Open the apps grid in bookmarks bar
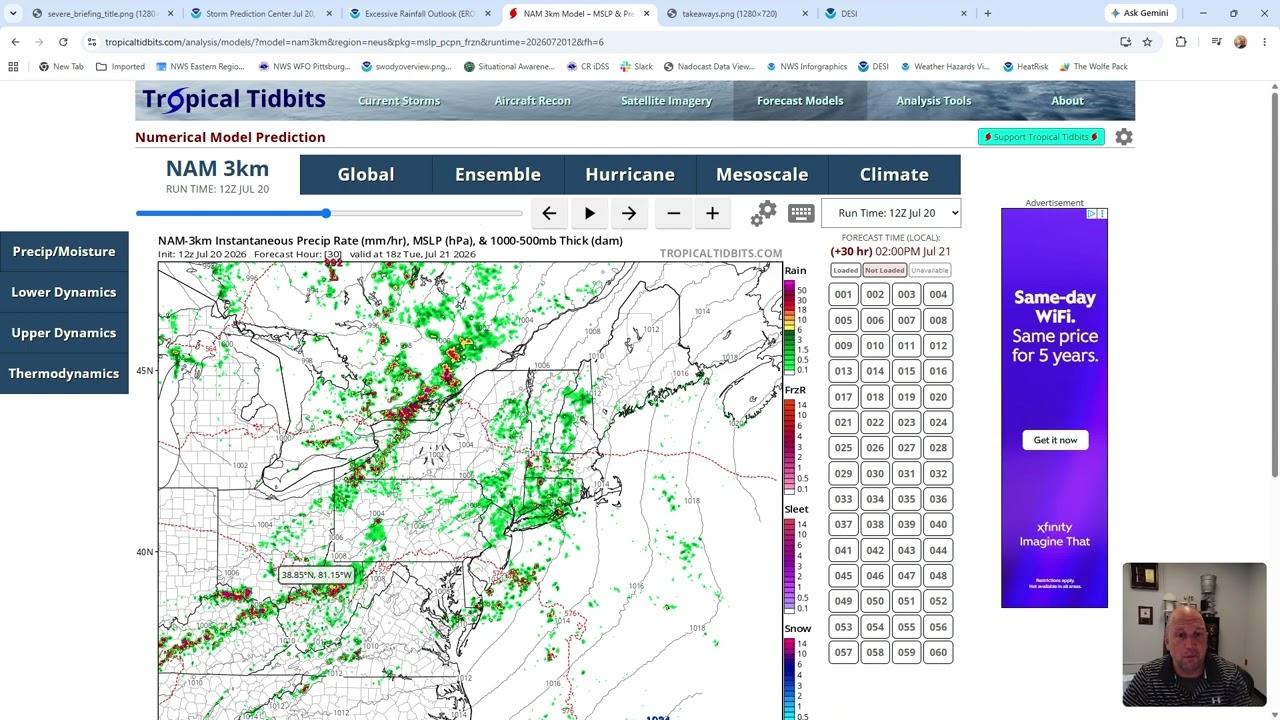This screenshot has width=1280, height=720. (x=13, y=66)
